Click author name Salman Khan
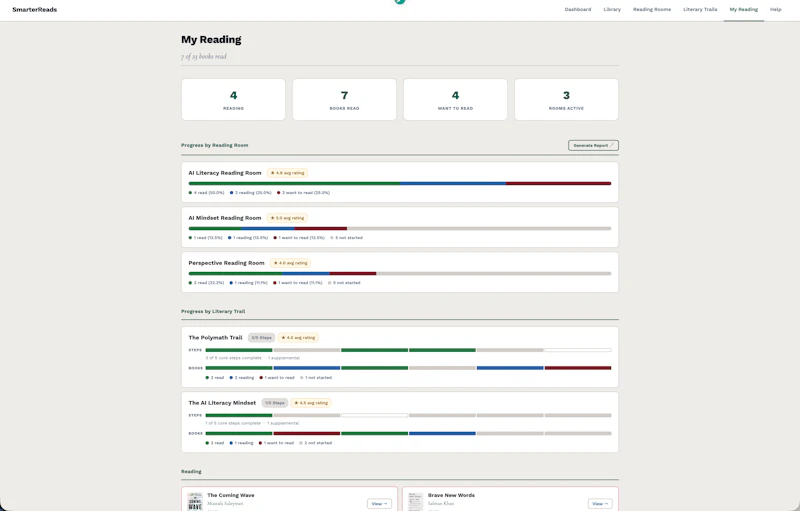The width and height of the screenshot is (800, 511). tap(441, 503)
